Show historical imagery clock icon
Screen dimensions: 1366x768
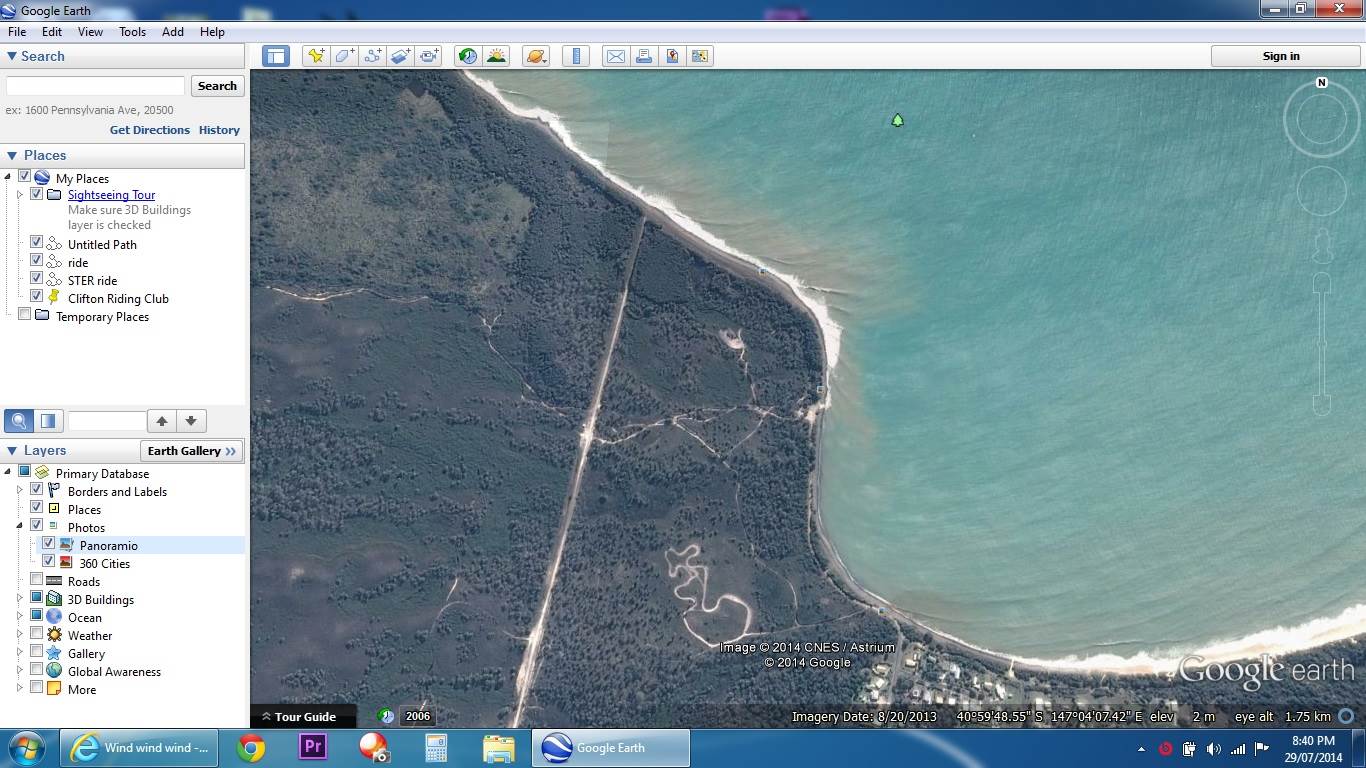[468, 56]
